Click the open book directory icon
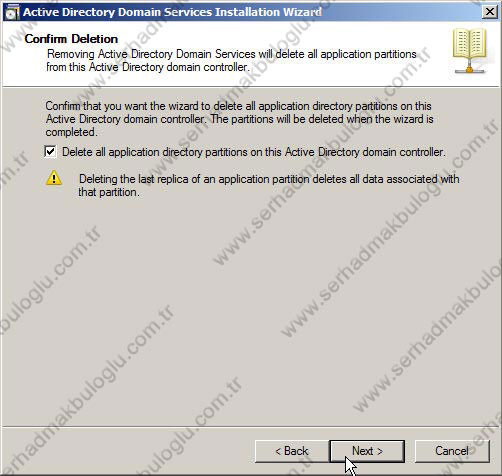This screenshot has height=476, width=502. click(x=469, y=51)
